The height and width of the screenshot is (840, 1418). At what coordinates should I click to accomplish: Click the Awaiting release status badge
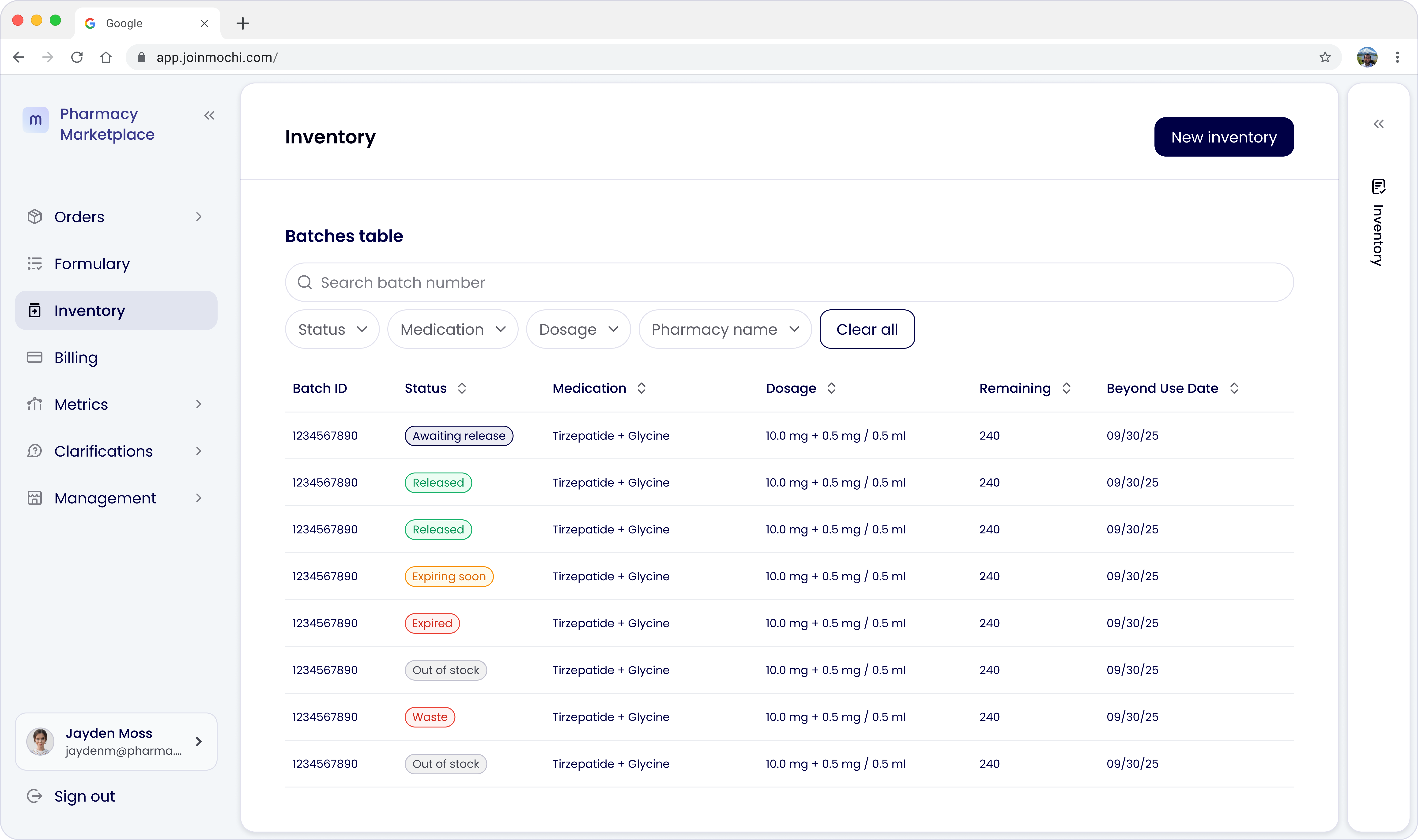point(459,436)
